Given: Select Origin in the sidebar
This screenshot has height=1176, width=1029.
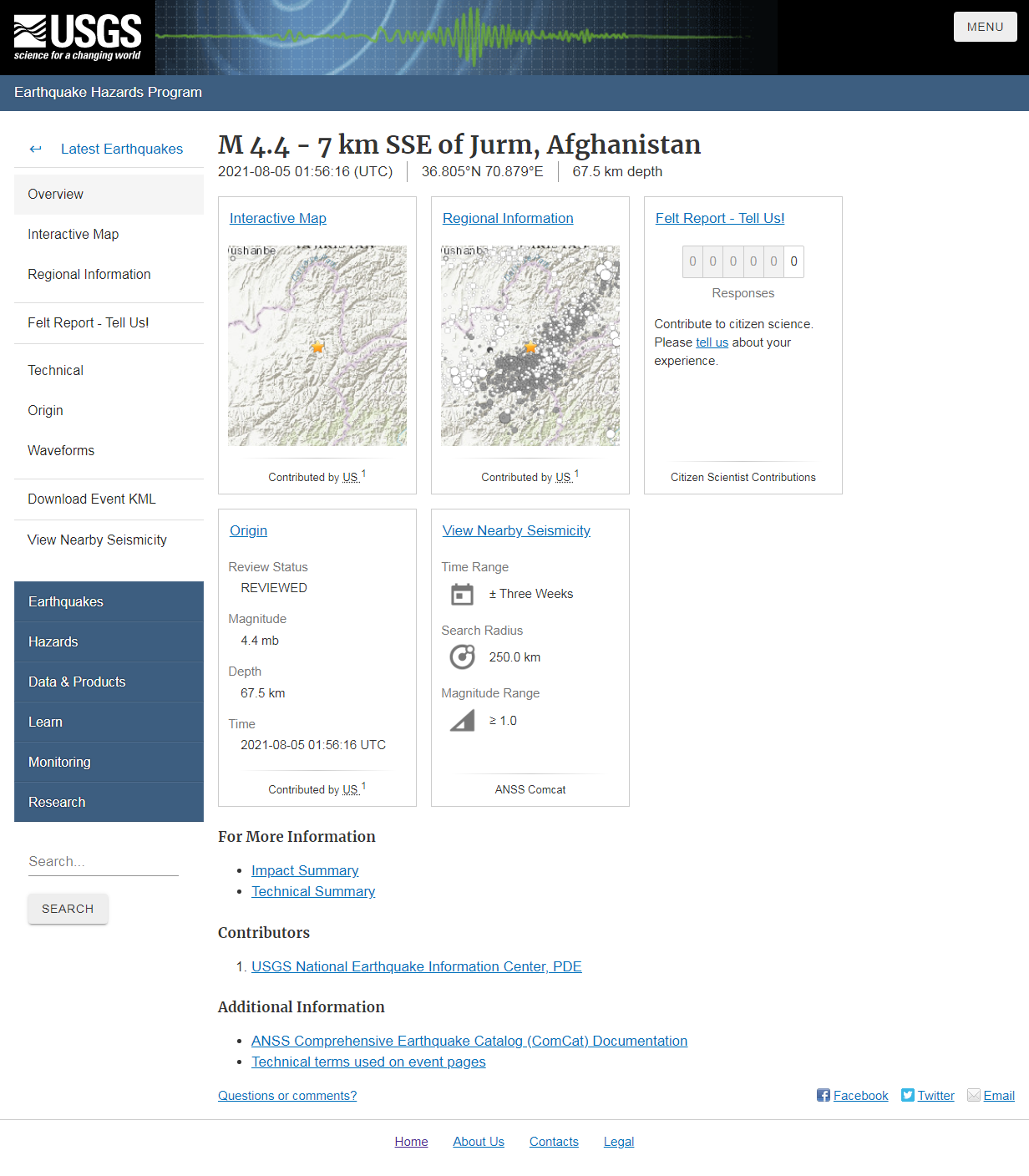Looking at the screenshot, I should point(109,410).
